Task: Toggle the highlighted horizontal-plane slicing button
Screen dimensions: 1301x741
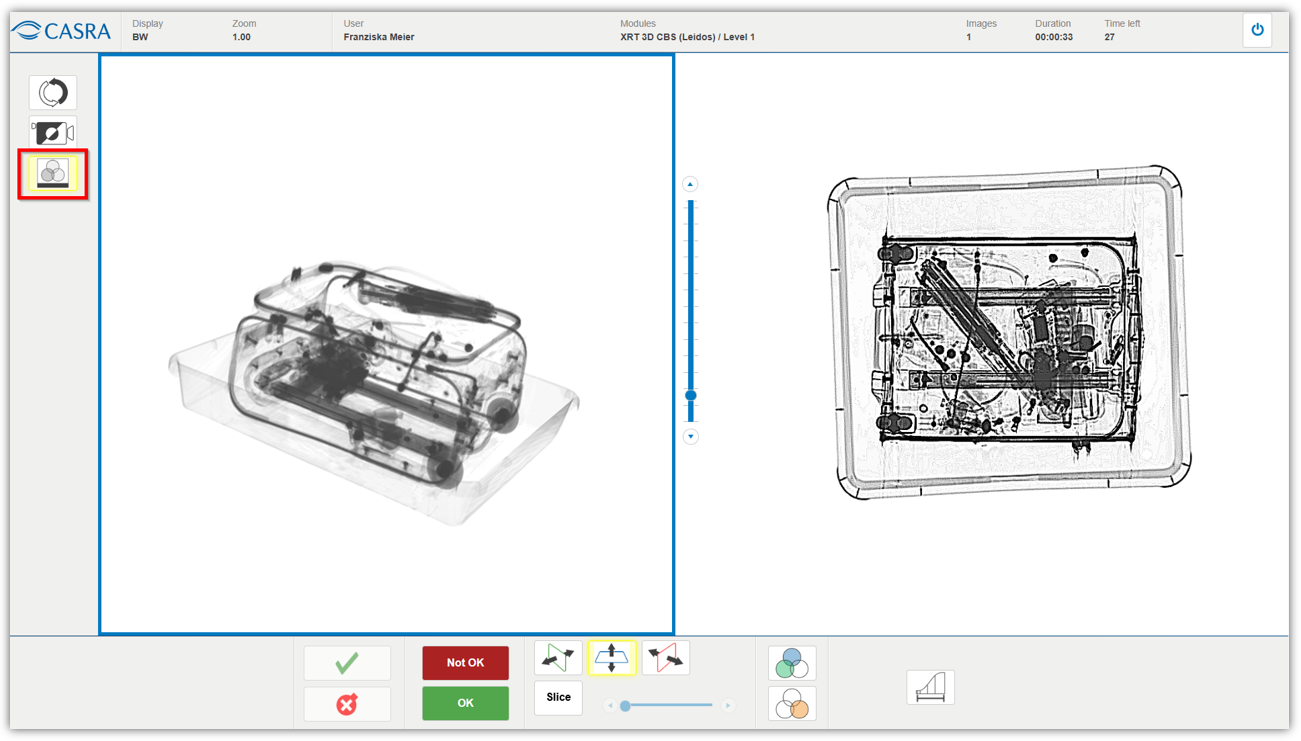Action: (x=612, y=658)
